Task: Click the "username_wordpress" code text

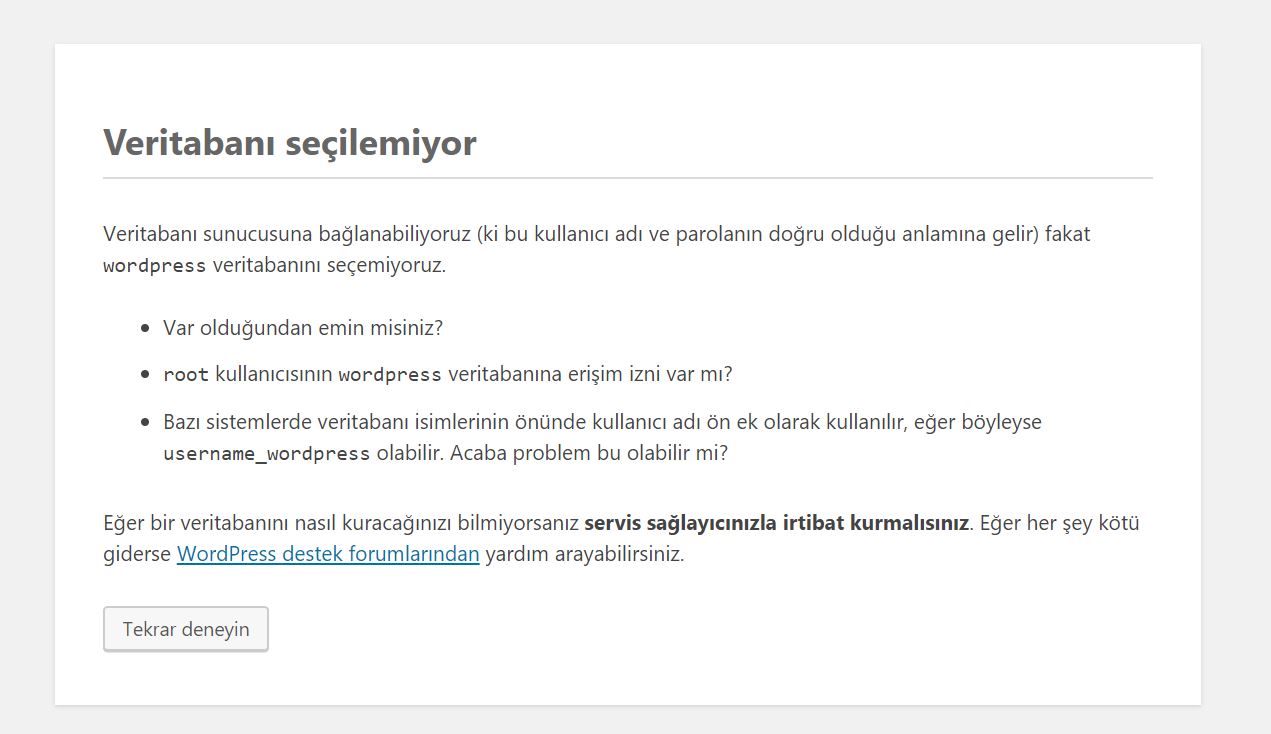Action: [266, 453]
